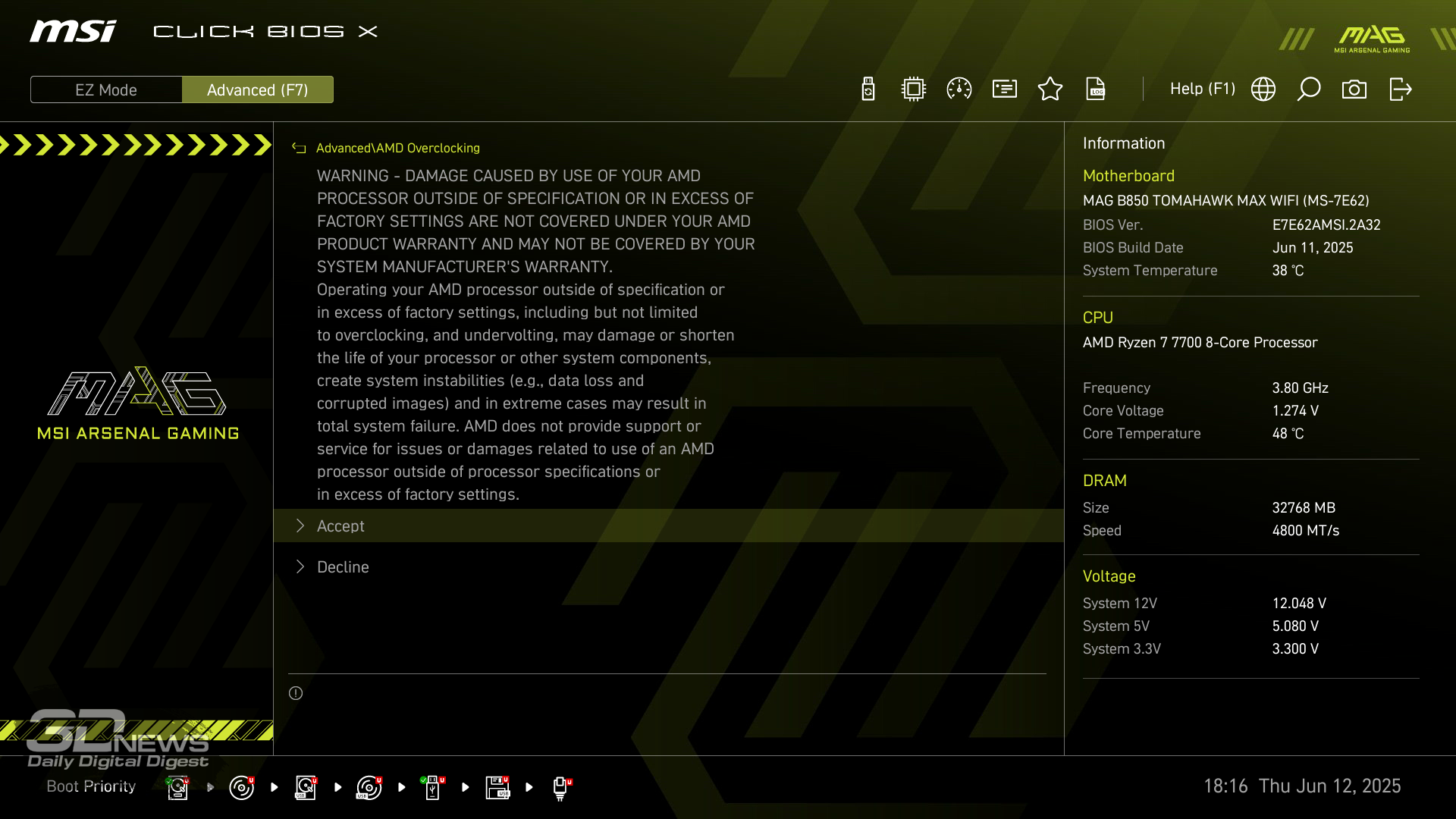Click the Advanced\AMD Overclocking breadcrumb path
The height and width of the screenshot is (819, 1456).
(x=398, y=148)
